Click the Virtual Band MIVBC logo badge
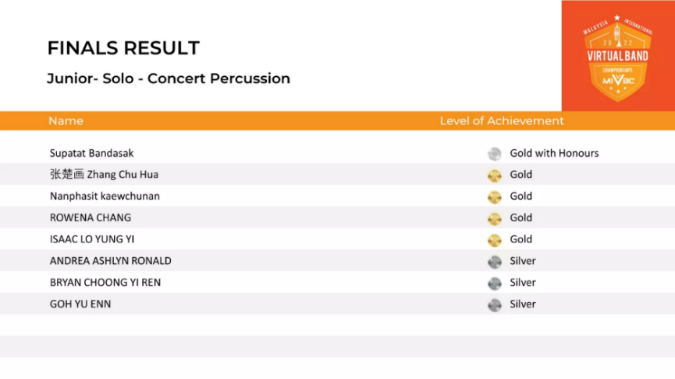The image size is (675, 379). (x=618, y=58)
